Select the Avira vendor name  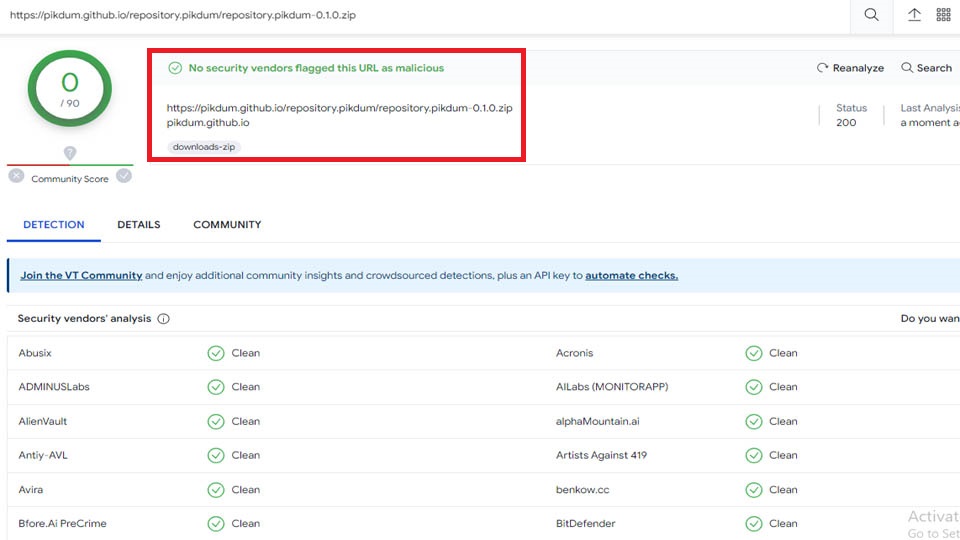pos(31,490)
